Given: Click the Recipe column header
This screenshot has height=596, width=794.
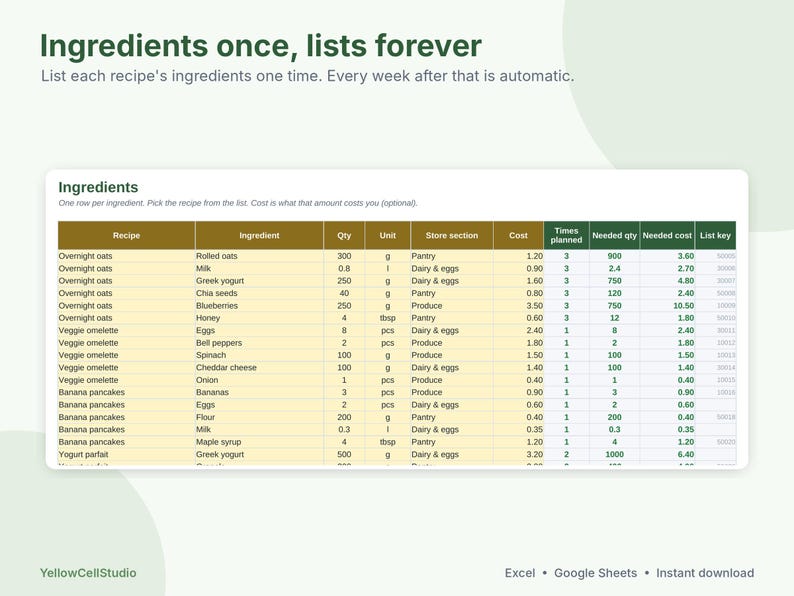Looking at the screenshot, I should (x=126, y=235).
